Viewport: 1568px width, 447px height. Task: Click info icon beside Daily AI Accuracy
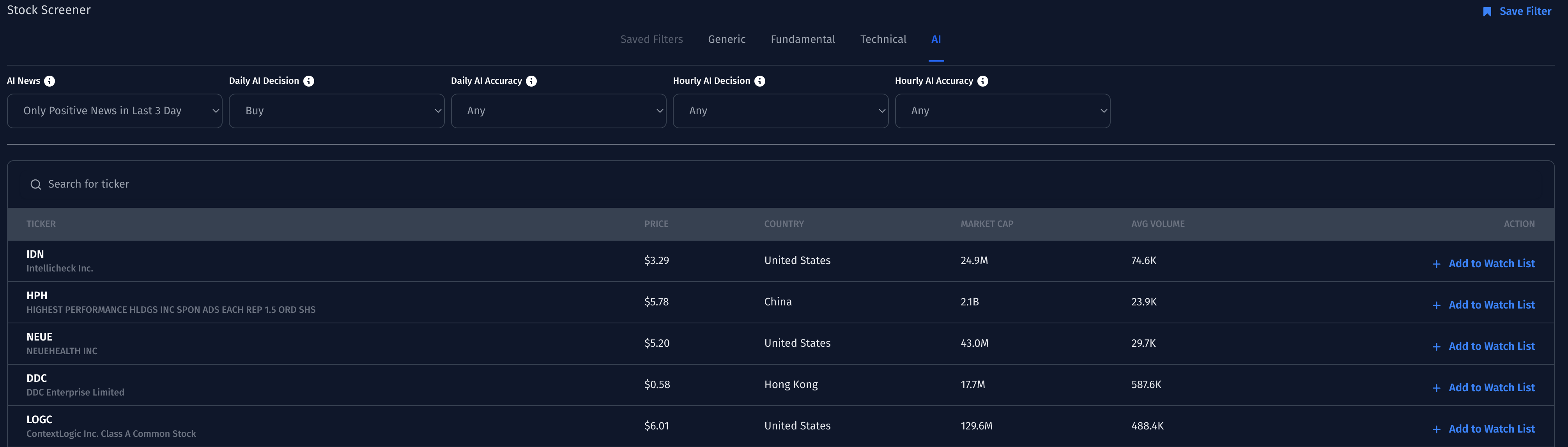531,81
